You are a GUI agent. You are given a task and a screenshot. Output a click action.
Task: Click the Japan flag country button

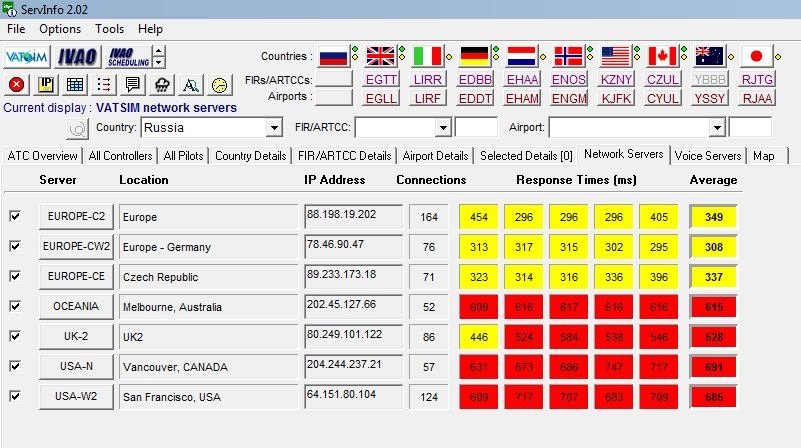click(758, 56)
